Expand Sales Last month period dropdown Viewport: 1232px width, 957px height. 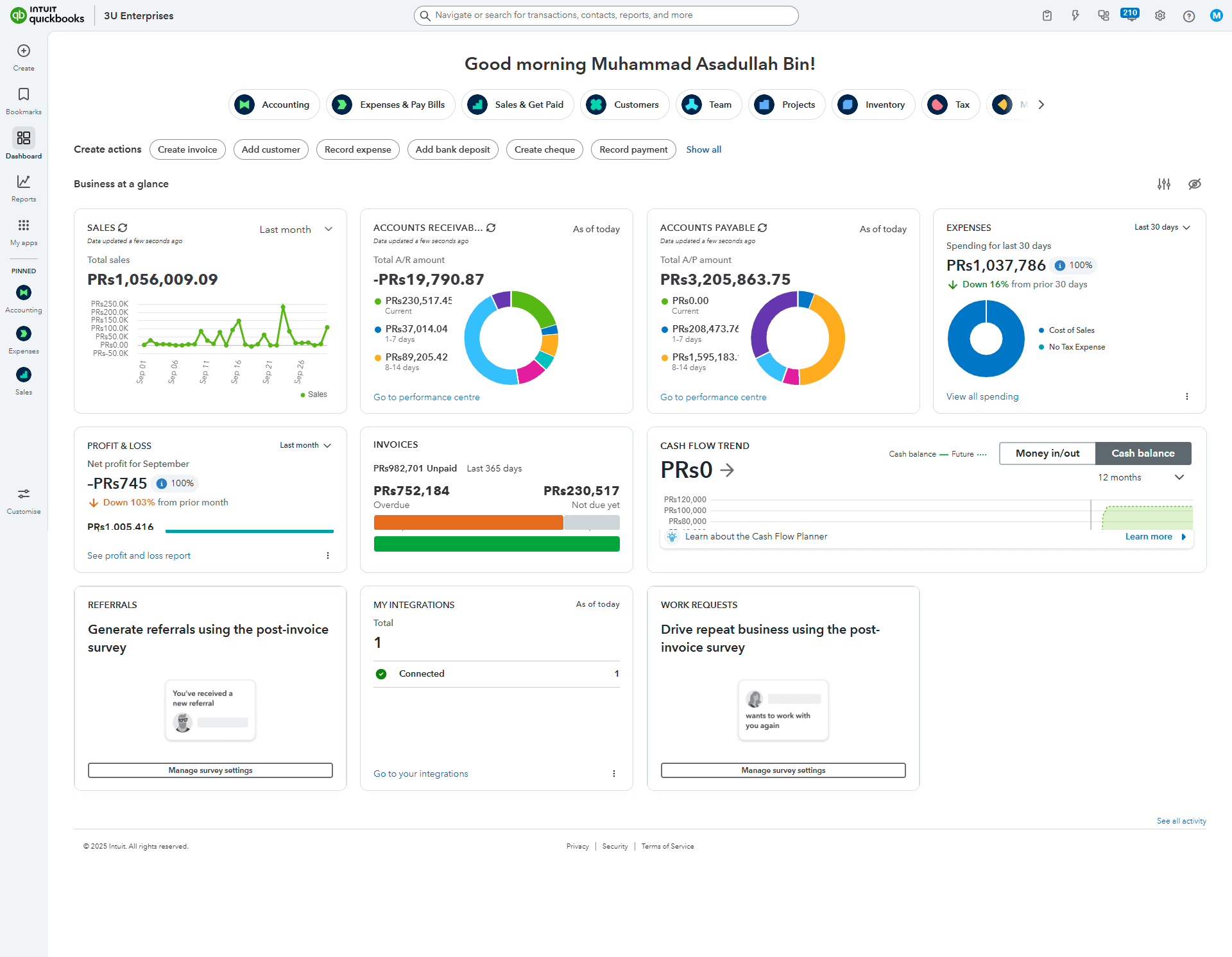click(296, 230)
